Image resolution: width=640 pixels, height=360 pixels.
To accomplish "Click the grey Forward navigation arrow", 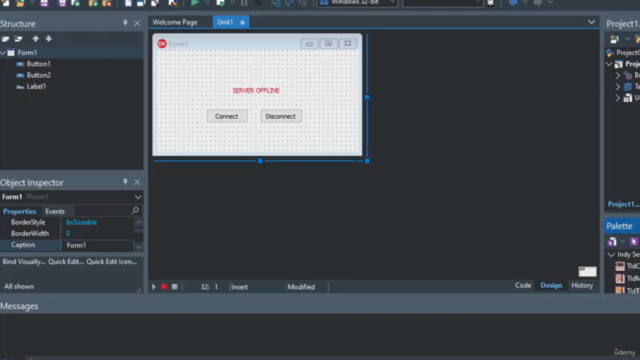I will 538,3.
